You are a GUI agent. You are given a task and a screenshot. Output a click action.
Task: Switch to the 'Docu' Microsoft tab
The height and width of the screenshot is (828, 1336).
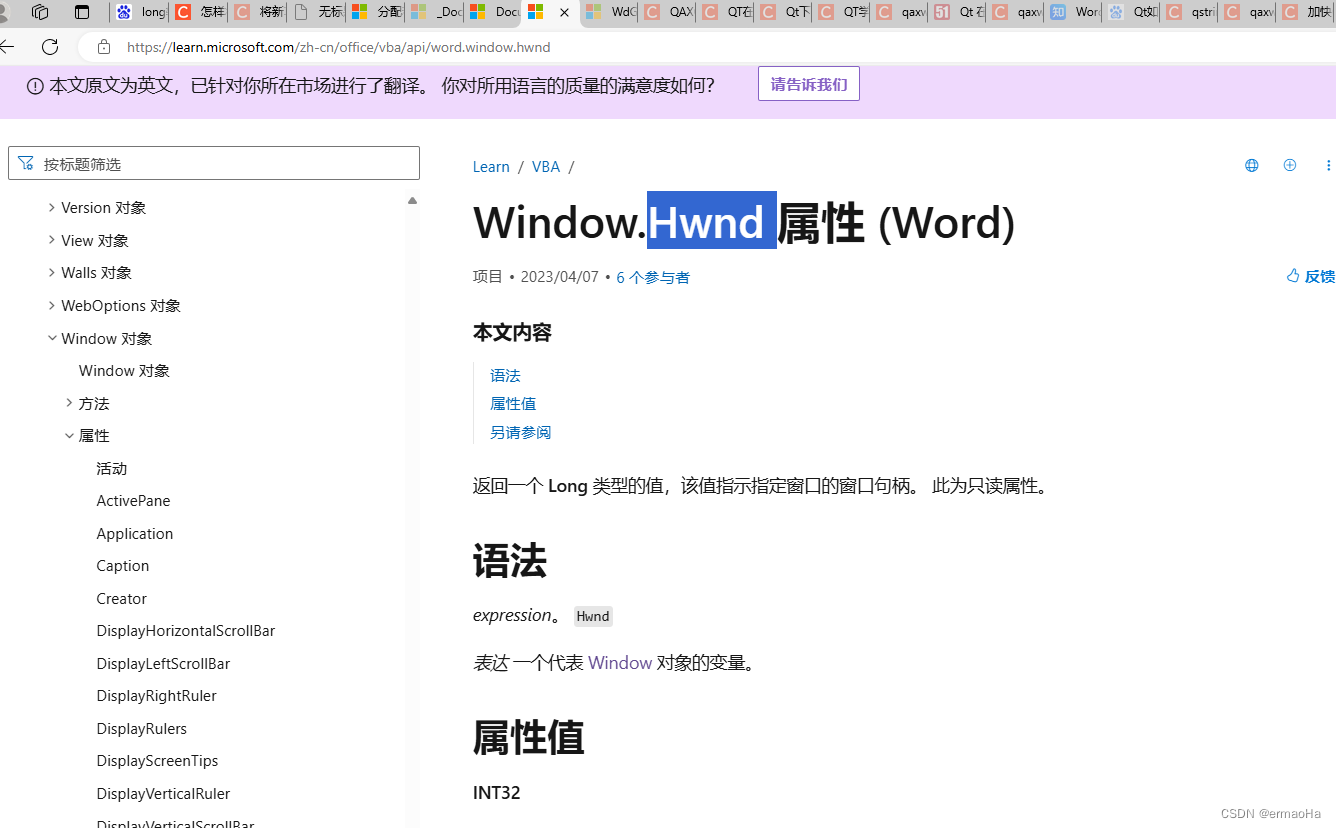[493, 12]
